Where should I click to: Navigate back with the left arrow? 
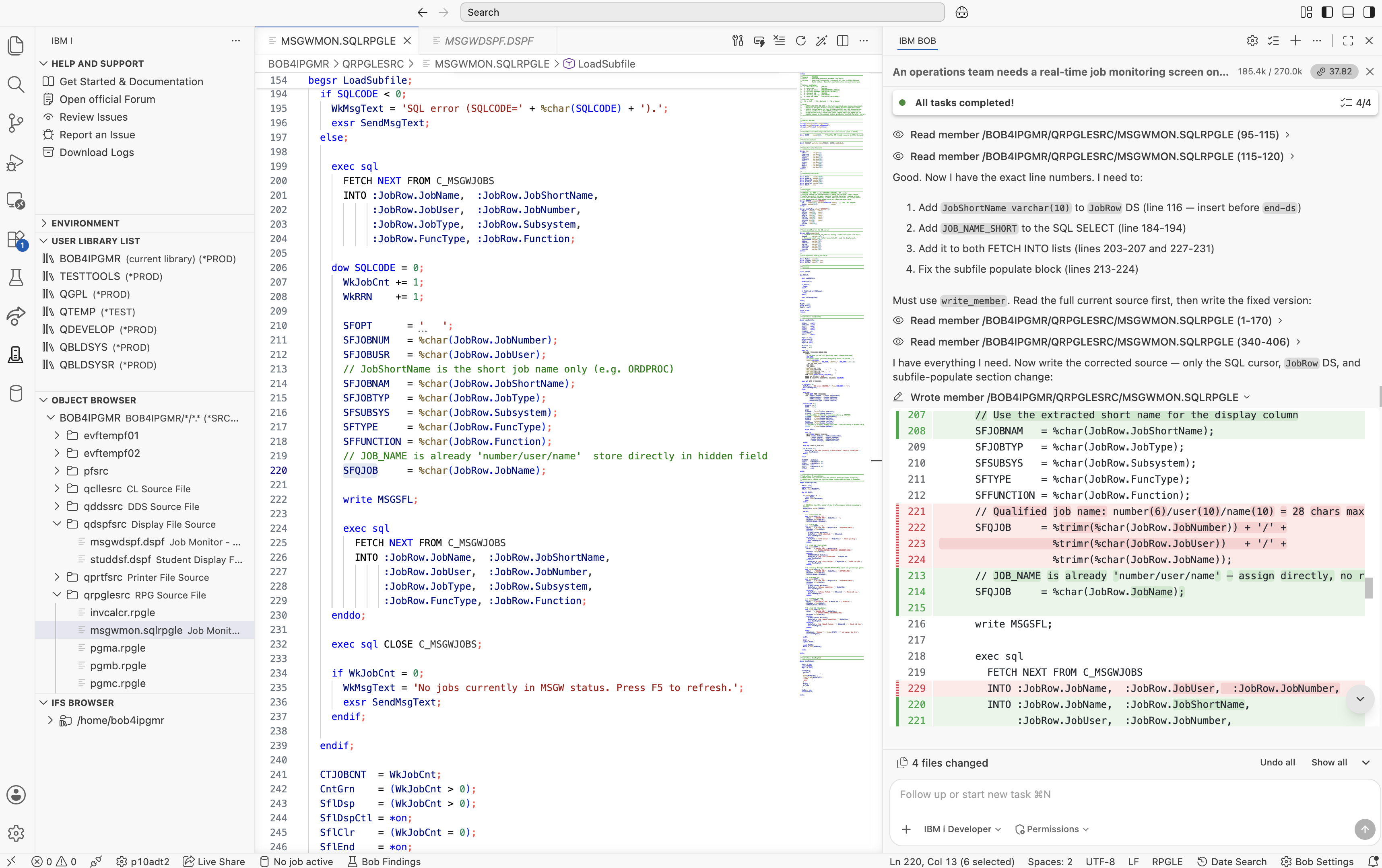tap(423, 12)
